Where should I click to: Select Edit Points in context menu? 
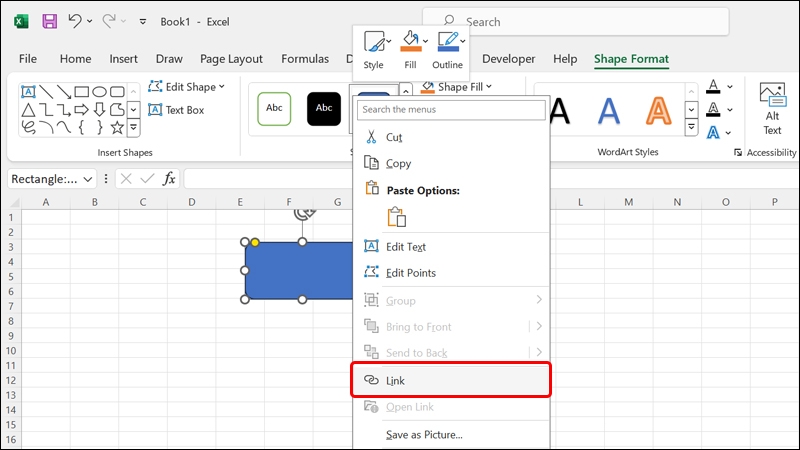(452, 273)
